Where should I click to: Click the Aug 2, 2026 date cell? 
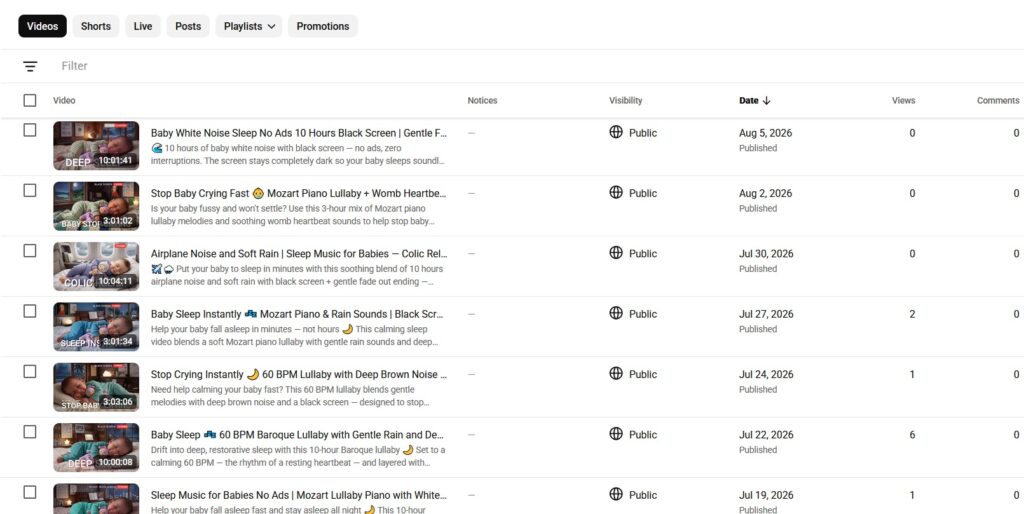[x=765, y=193]
